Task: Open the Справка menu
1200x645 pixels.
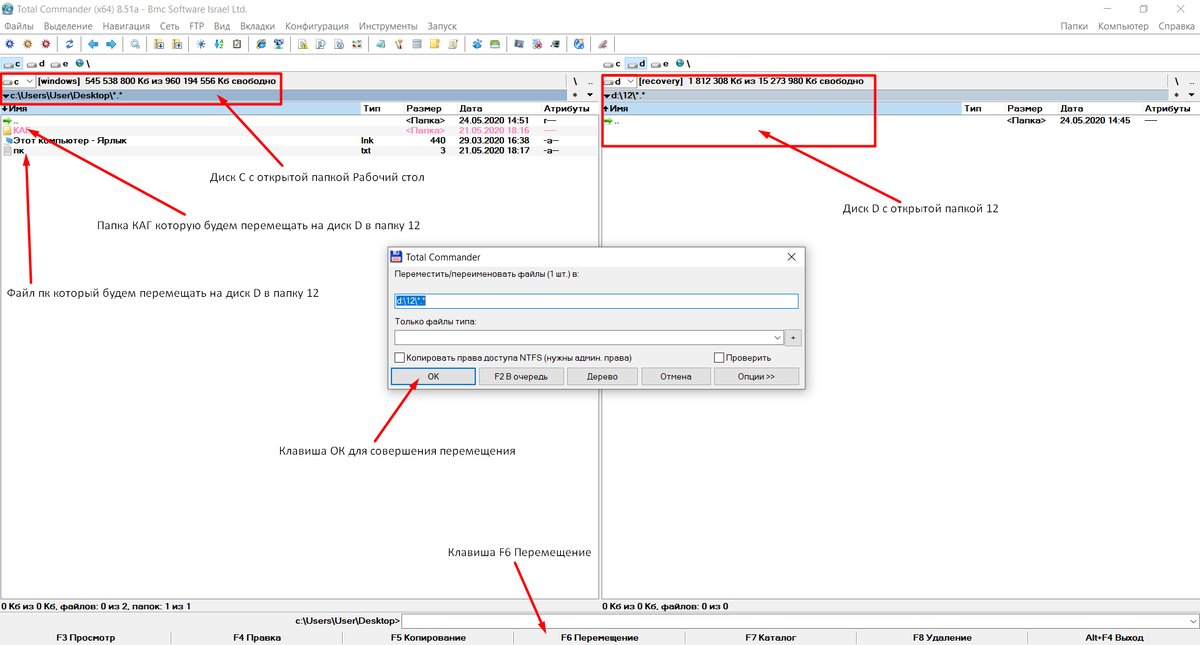Action: 1176,26
